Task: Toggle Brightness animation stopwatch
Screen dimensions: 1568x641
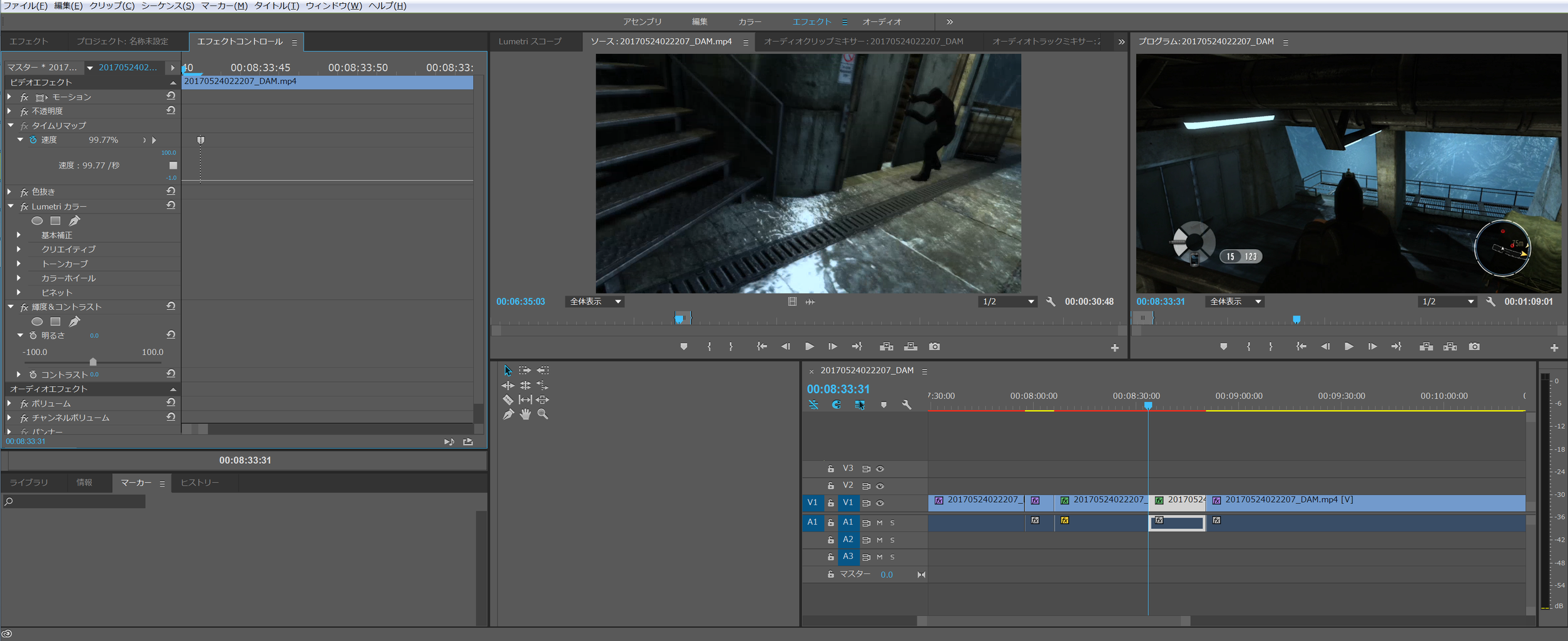Action: (33, 336)
